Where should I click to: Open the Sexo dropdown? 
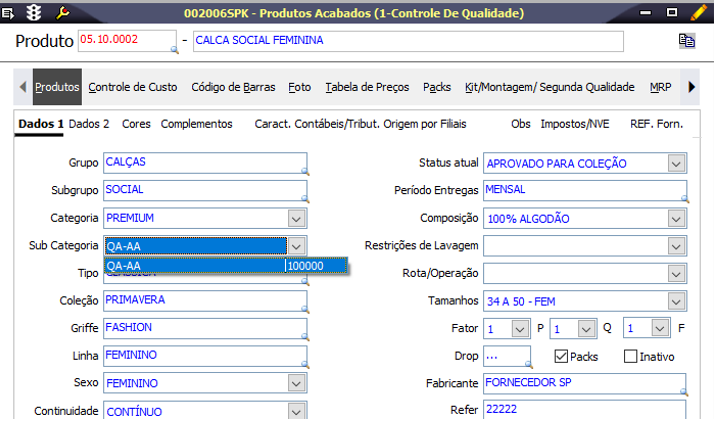coord(296,383)
